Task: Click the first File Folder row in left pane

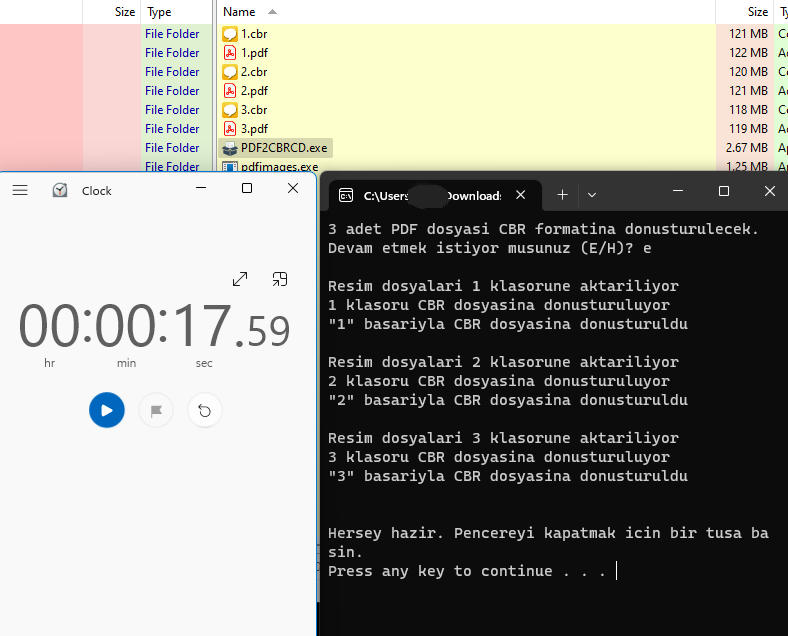Action: click(x=172, y=34)
